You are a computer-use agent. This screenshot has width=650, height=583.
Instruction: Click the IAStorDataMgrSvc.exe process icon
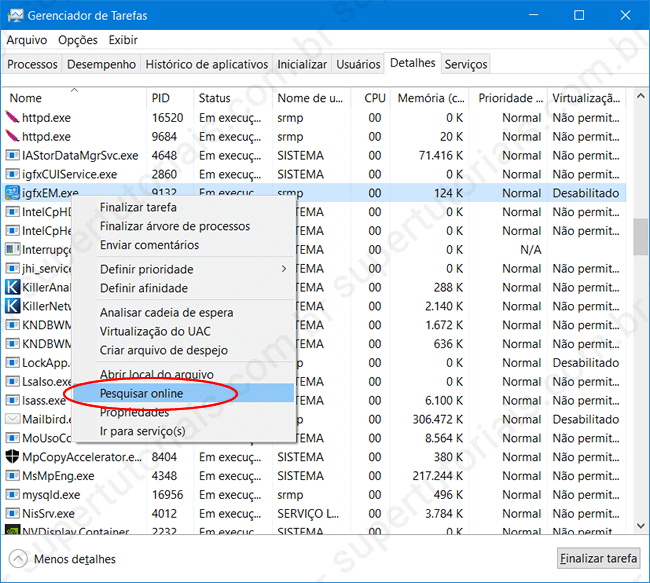(x=12, y=155)
